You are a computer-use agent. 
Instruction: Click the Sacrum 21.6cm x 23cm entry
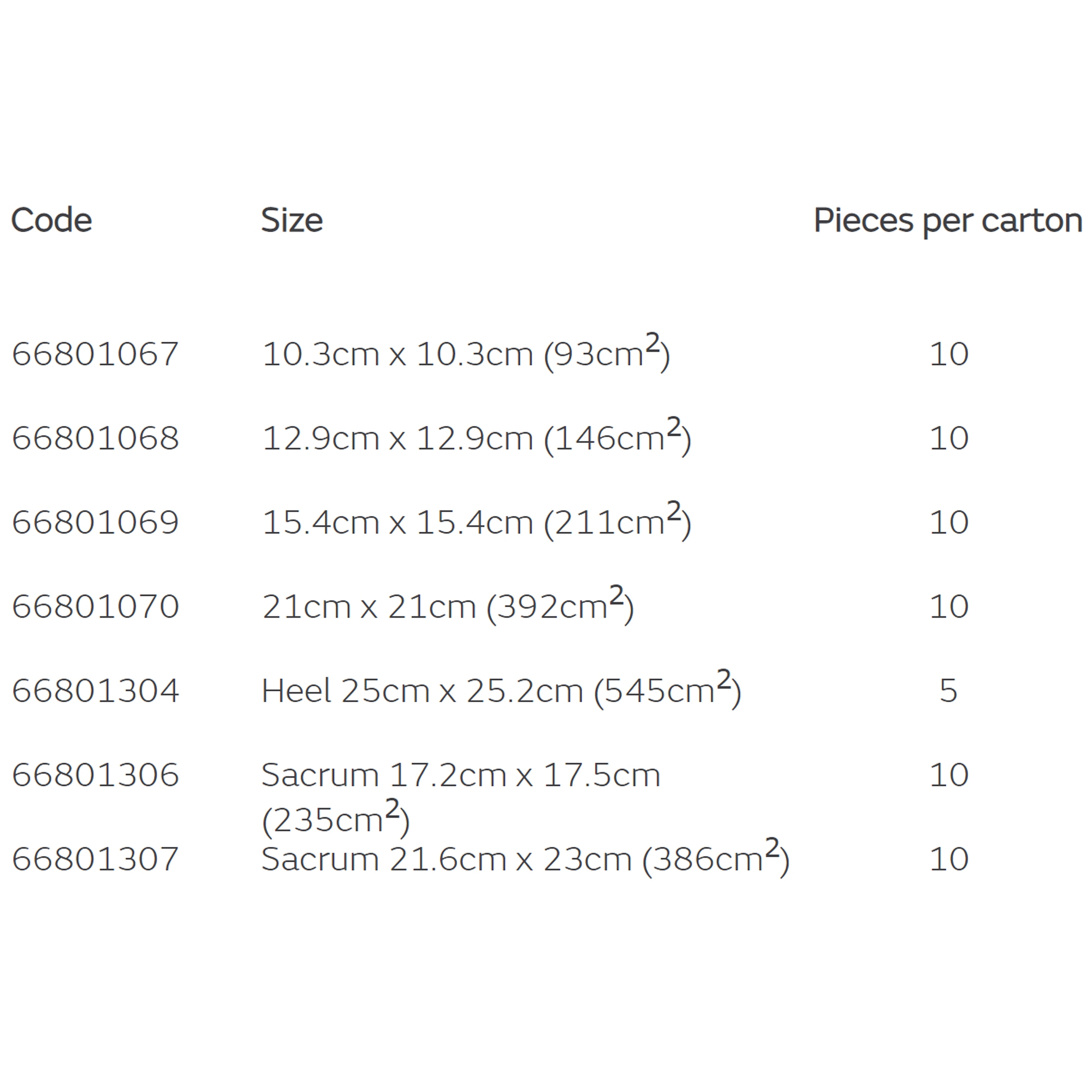pyautogui.click(x=526, y=858)
